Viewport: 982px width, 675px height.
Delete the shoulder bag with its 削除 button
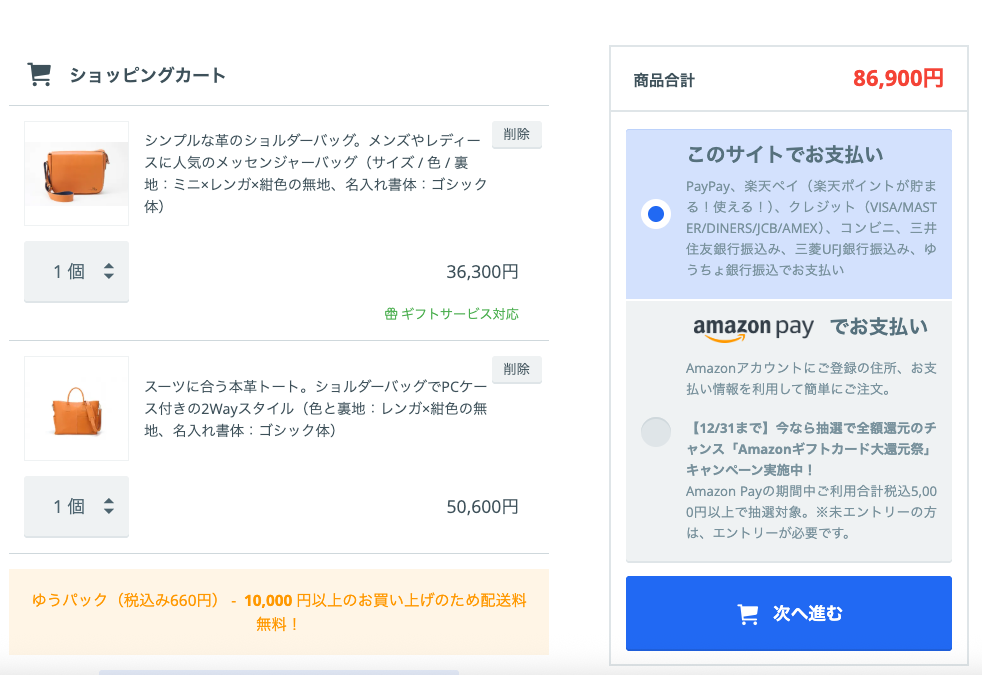516,134
